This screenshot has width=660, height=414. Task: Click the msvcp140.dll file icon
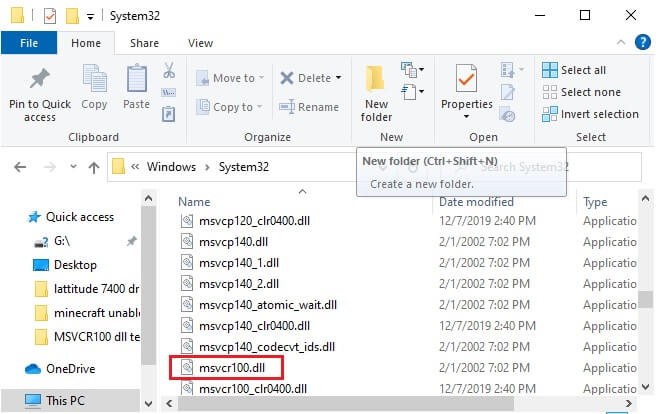pos(187,242)
